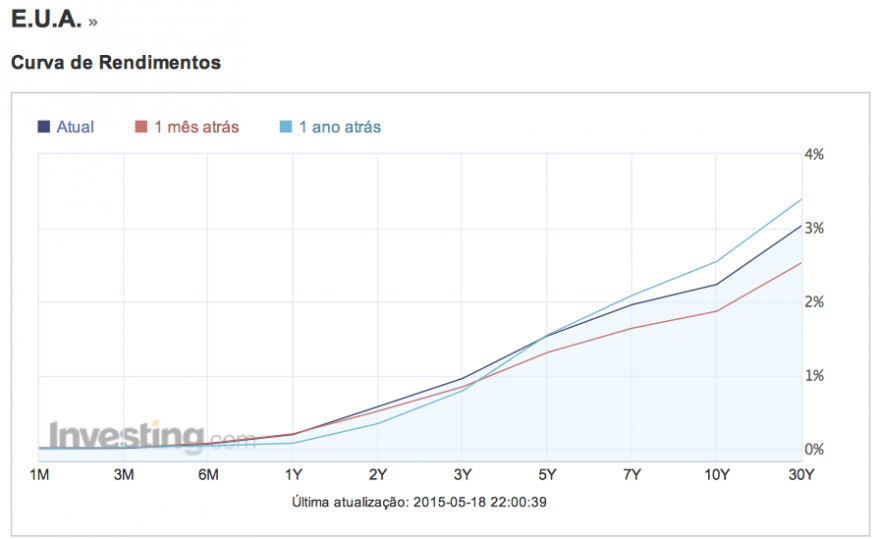Click the 30Y label on the x-axis
This screenshot has height=539, width=880.
click(x=801, y=474)
